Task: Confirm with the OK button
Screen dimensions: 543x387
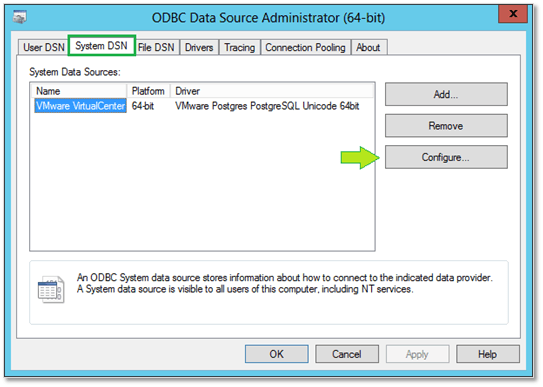Action: click(x=276, y=354)
